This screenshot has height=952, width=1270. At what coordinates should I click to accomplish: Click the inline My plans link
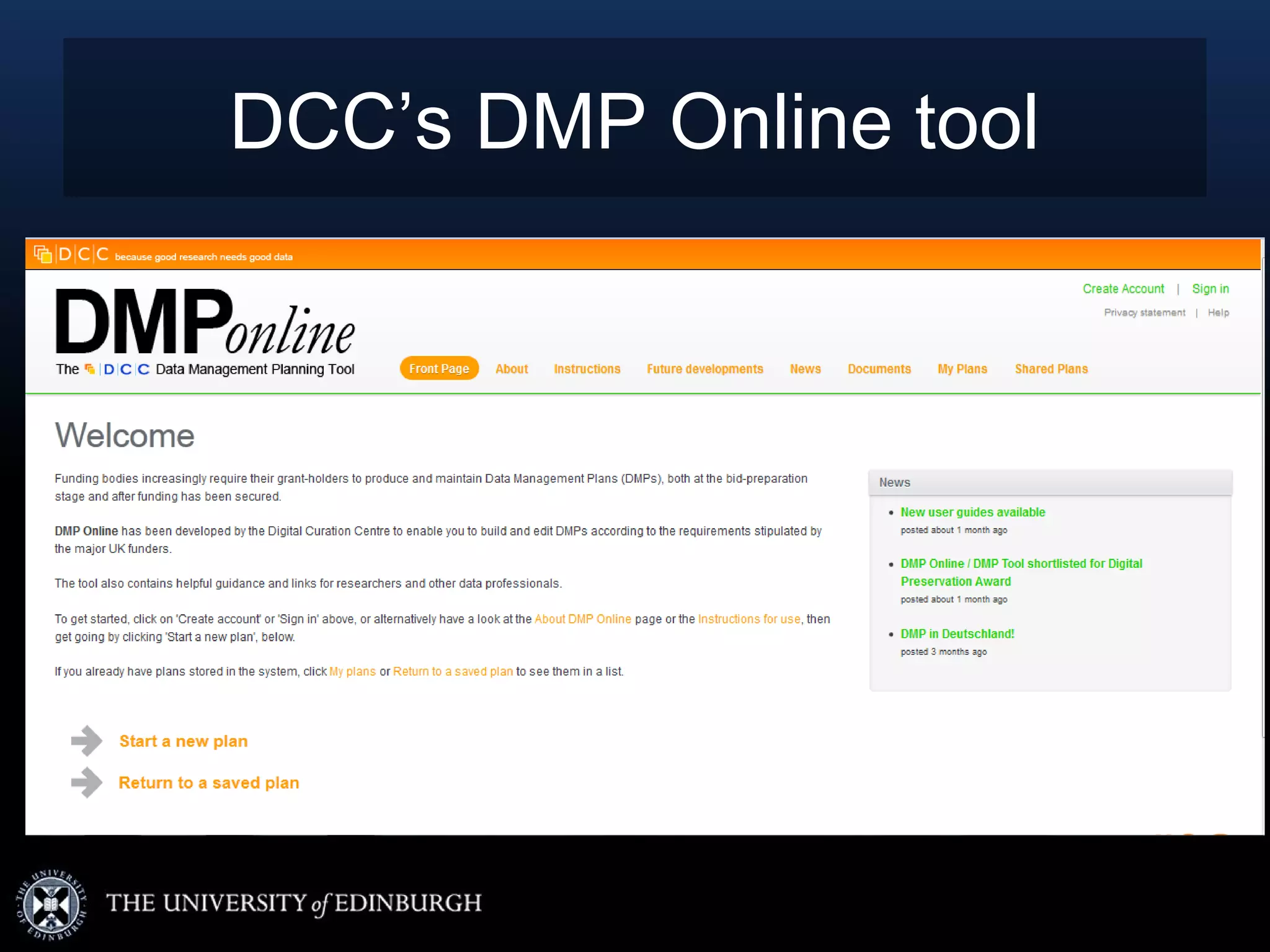click(x=352, y=672)
